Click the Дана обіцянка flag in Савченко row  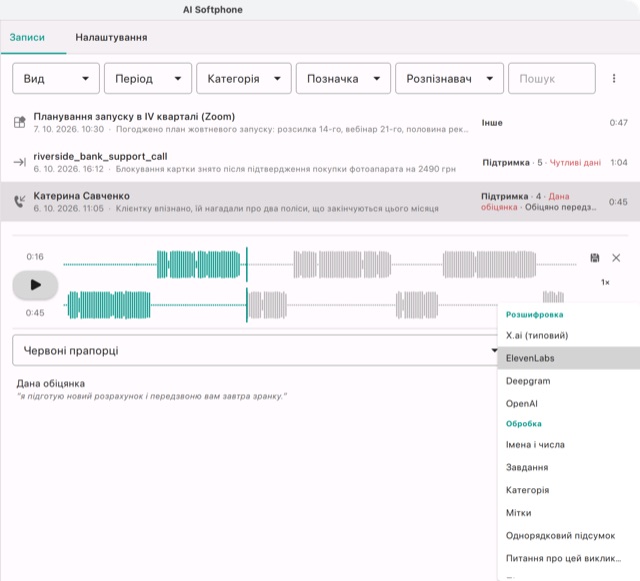coord(525,202)
